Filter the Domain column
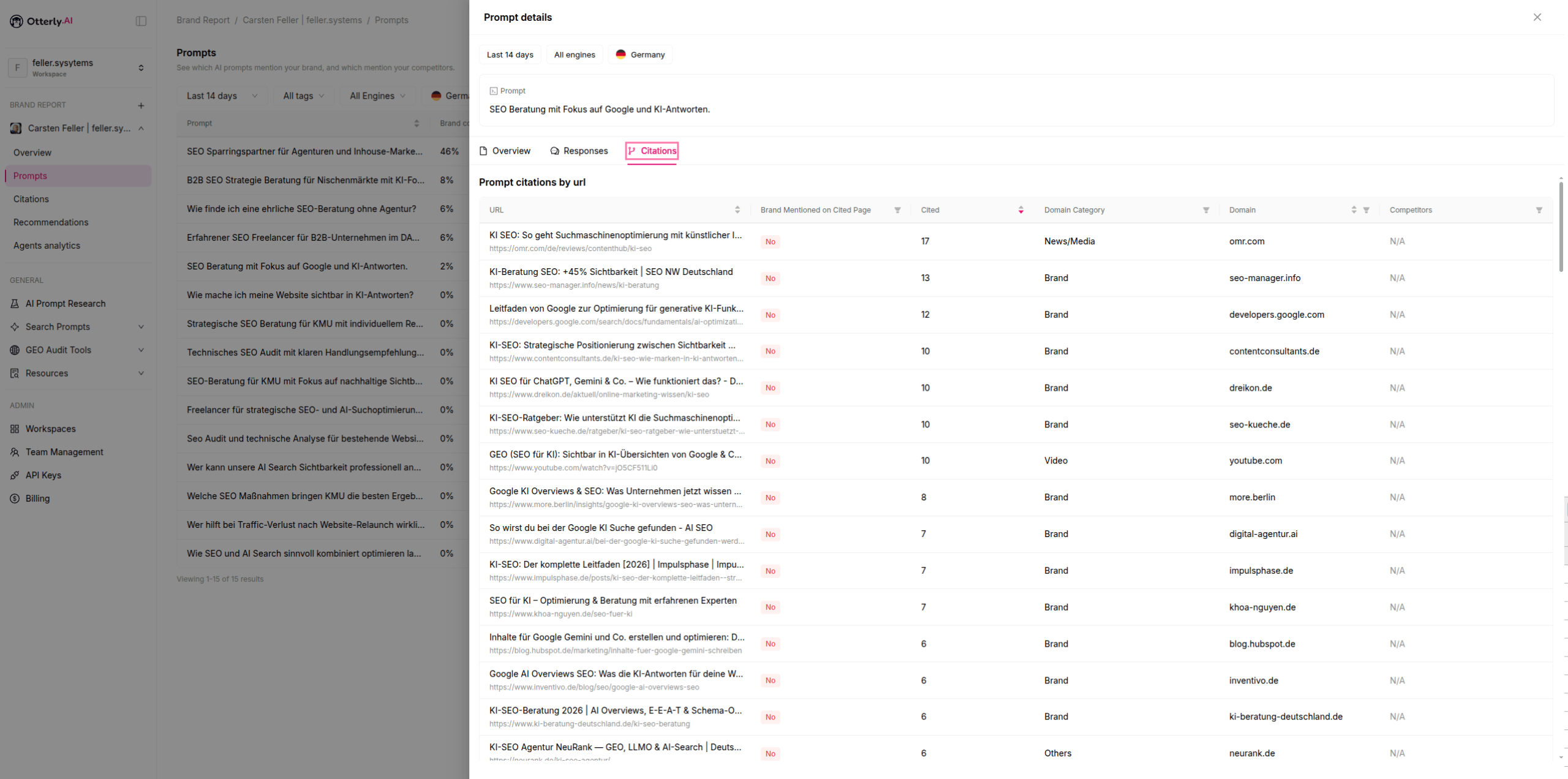 (x=1366, y=210)
